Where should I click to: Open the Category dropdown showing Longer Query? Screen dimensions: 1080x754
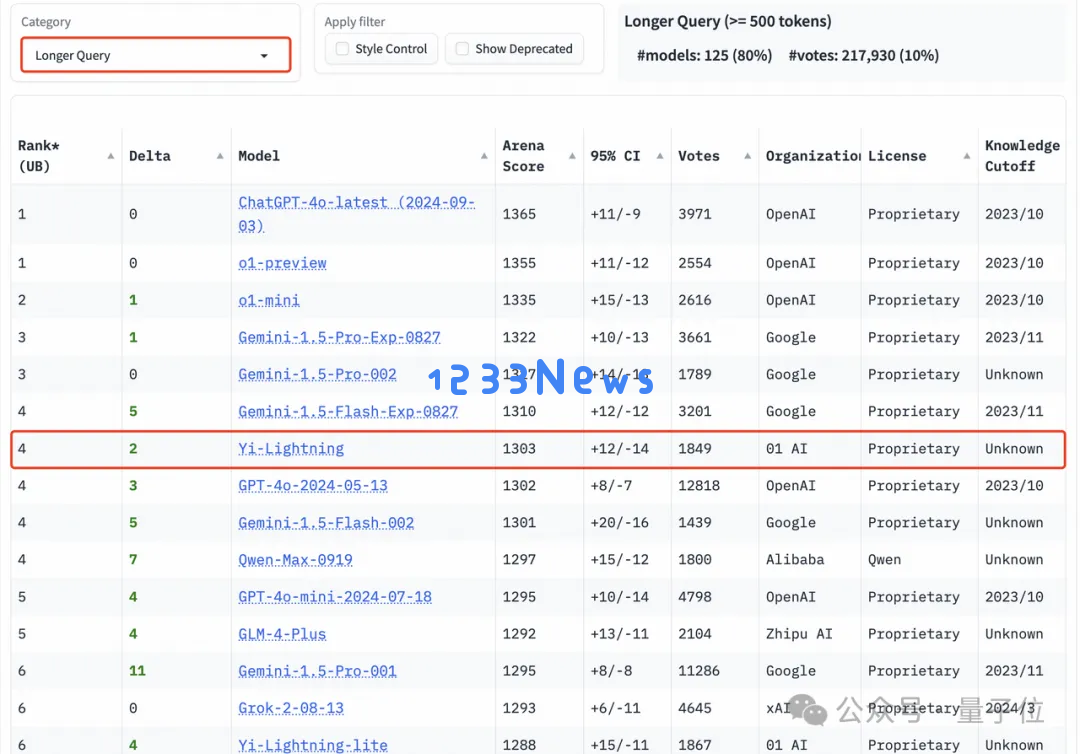coord(156,55)
